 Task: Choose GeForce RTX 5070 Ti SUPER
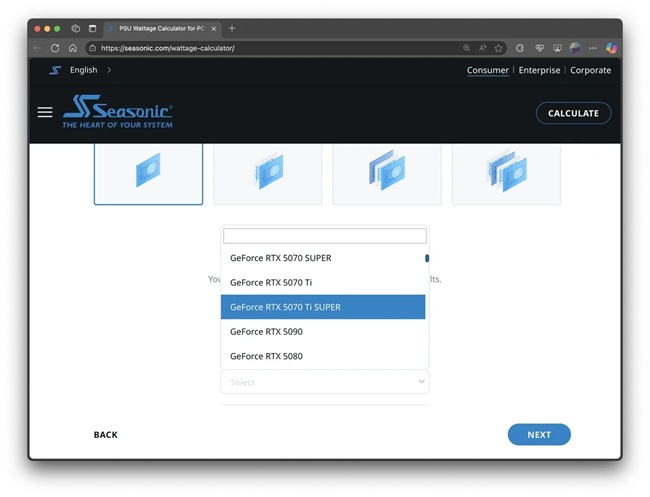[323, 307]
